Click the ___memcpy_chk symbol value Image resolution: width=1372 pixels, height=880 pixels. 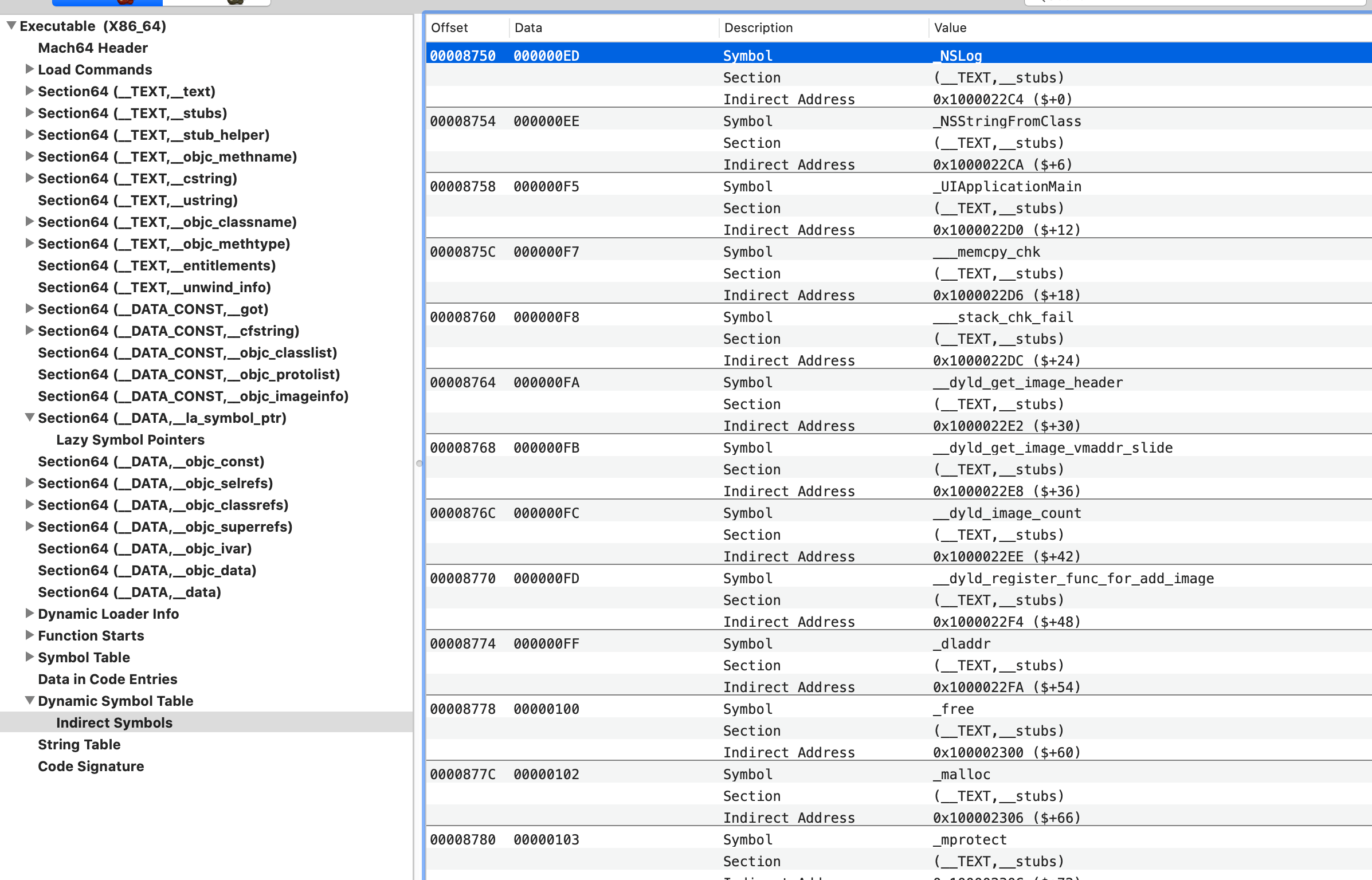[986, 252]
